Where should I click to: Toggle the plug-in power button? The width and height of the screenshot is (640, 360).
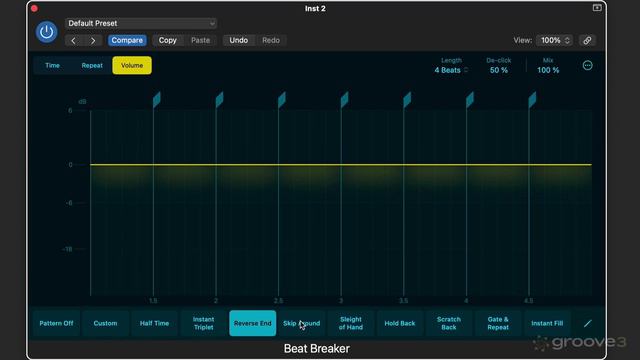47,32
